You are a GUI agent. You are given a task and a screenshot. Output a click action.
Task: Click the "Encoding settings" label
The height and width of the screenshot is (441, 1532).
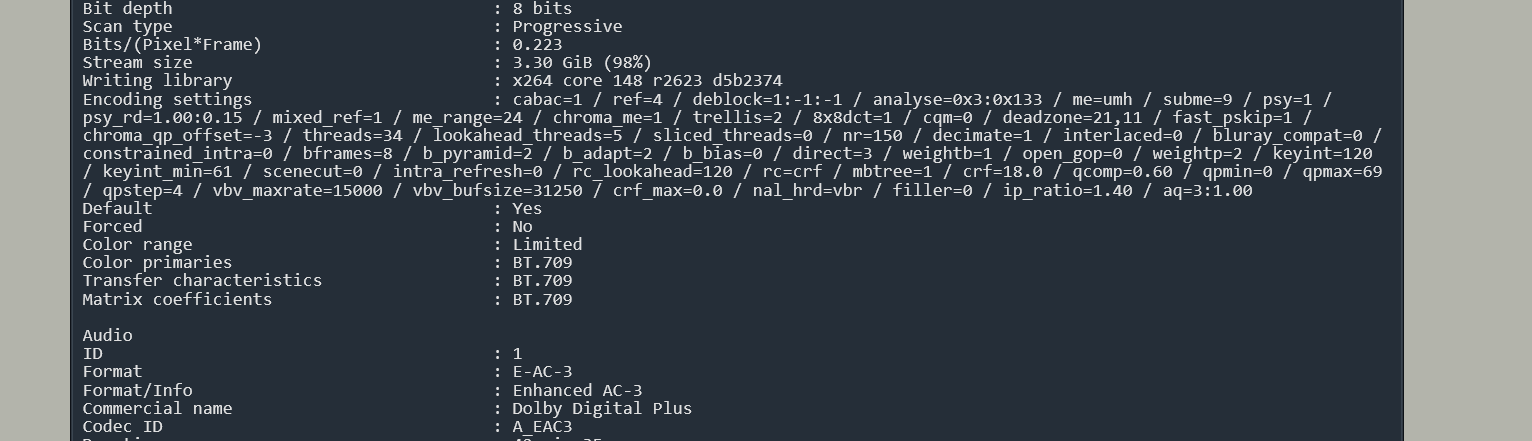click(x=167, y=100)
